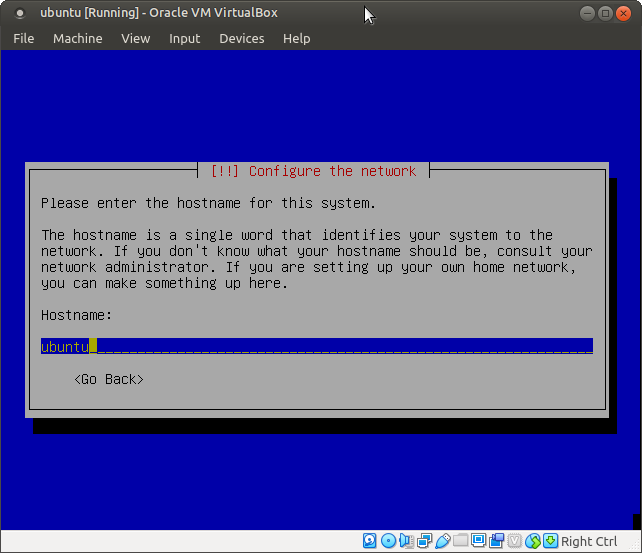Click the network adapter status icon
This screenshot has width=642, height=553.
point(424,541)
